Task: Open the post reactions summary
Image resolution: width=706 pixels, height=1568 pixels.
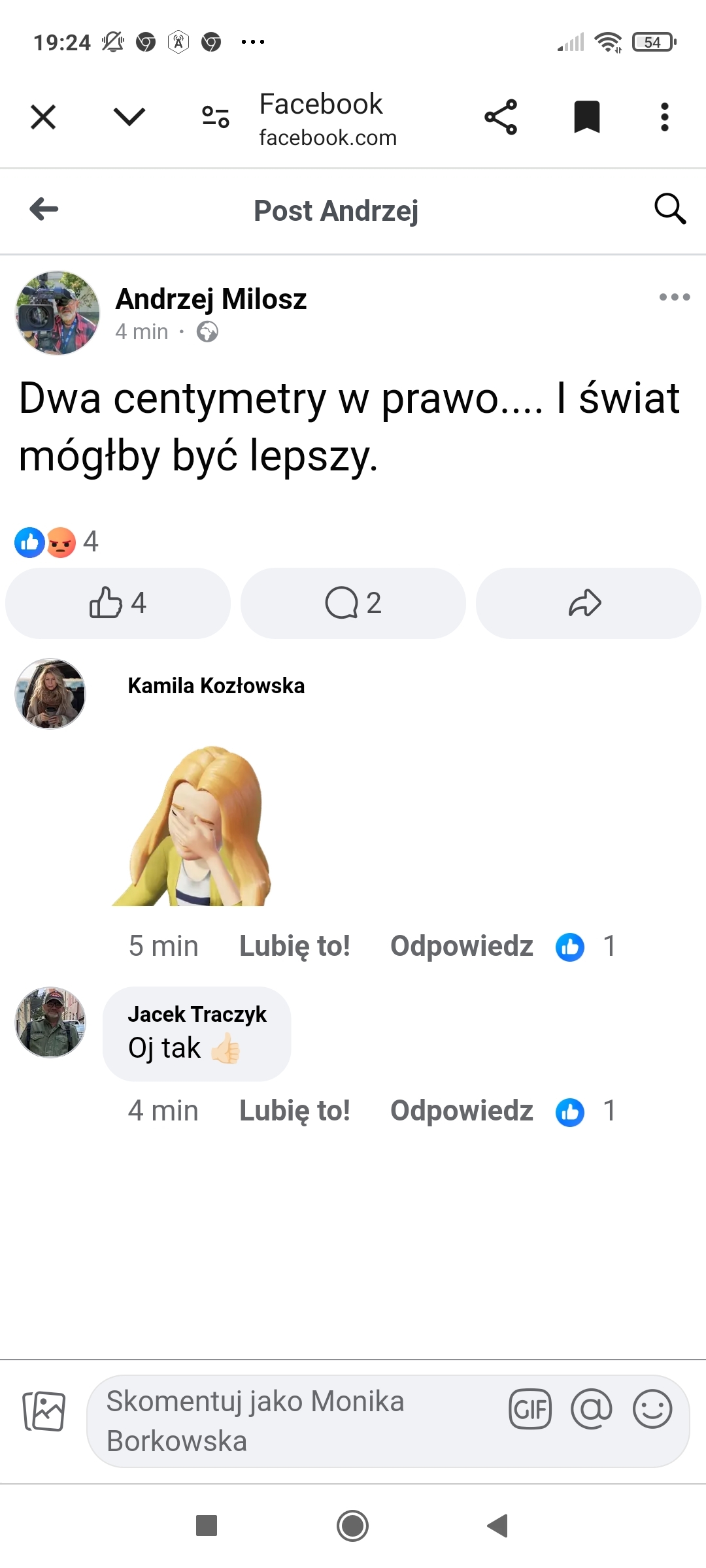Action: [57, 542]
